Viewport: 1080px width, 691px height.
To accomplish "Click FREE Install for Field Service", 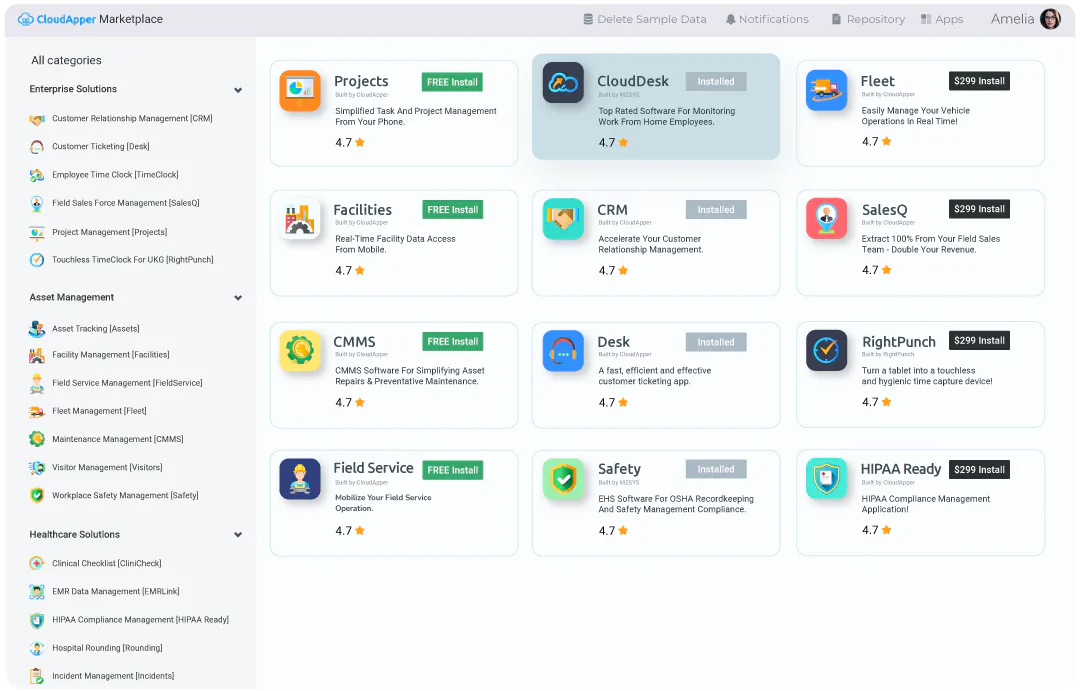I will coord(452,470).
